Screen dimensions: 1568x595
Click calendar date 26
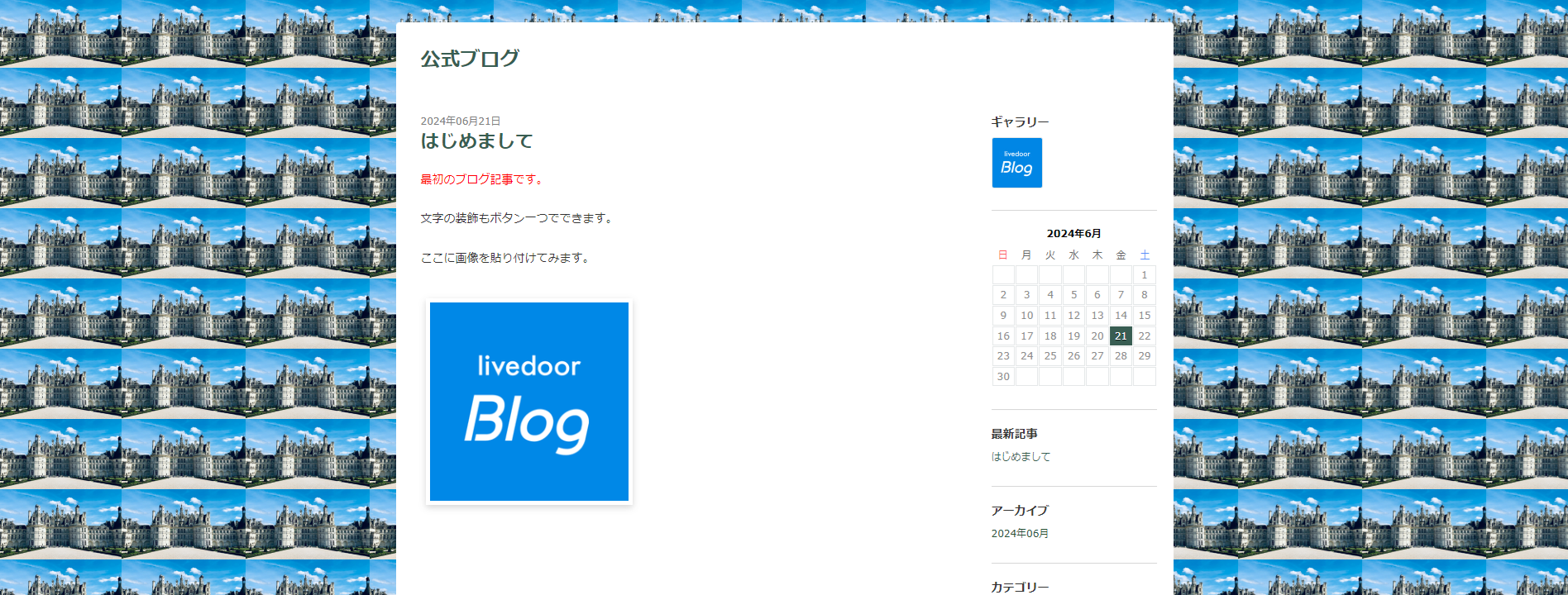point(1073,355)
